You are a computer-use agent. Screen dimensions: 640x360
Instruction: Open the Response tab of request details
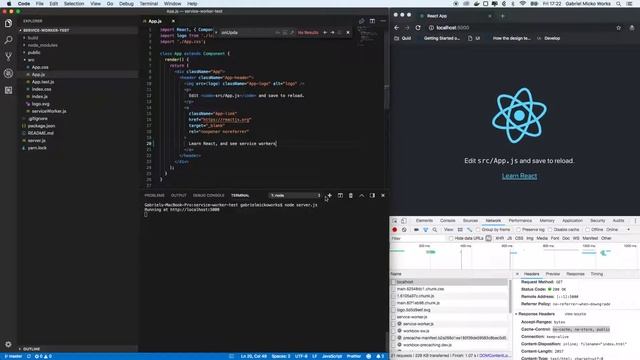[575, 274]
